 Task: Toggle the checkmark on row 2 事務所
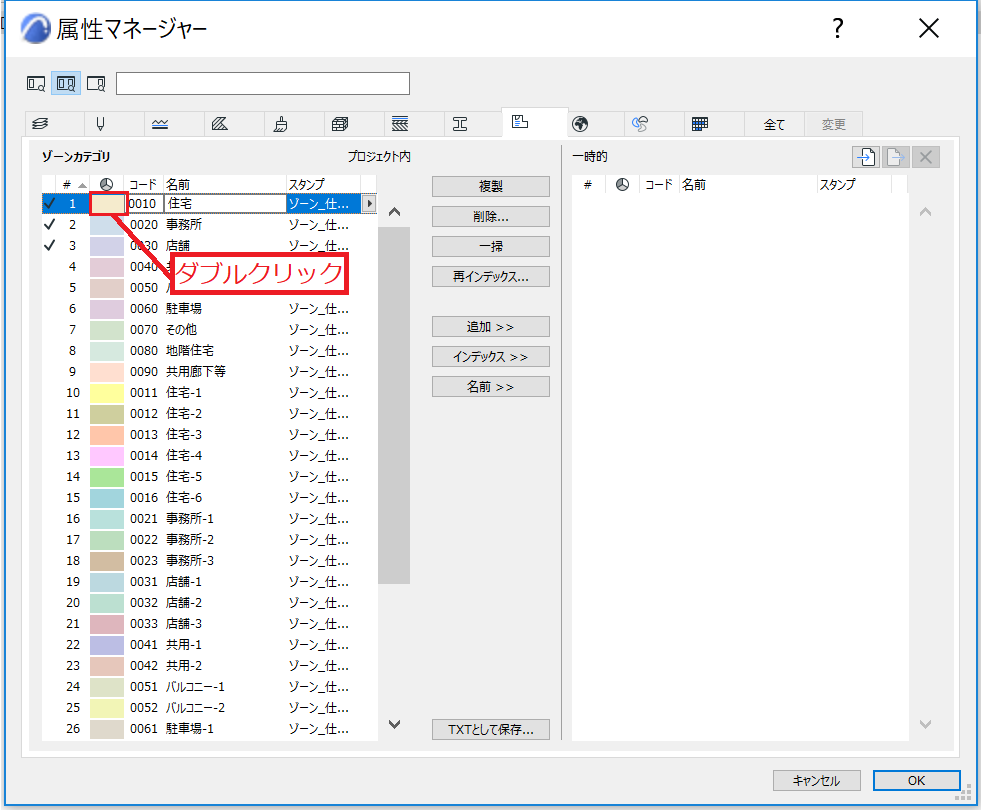[x=50, y=224]
